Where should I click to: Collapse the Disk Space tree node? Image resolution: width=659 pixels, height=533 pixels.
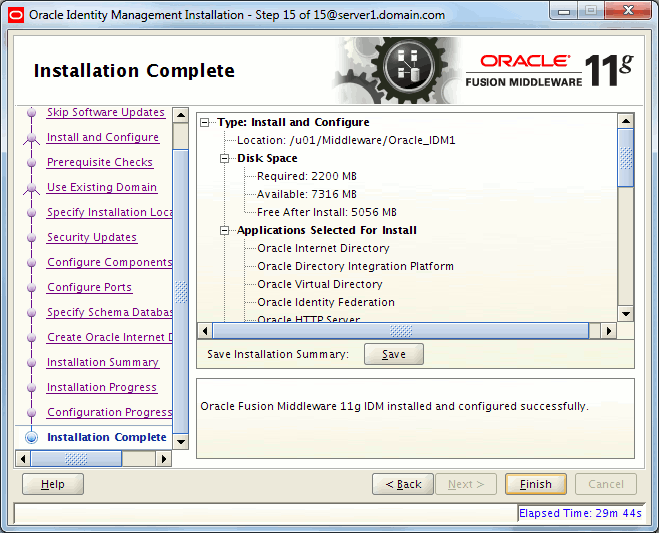(225, 158)
